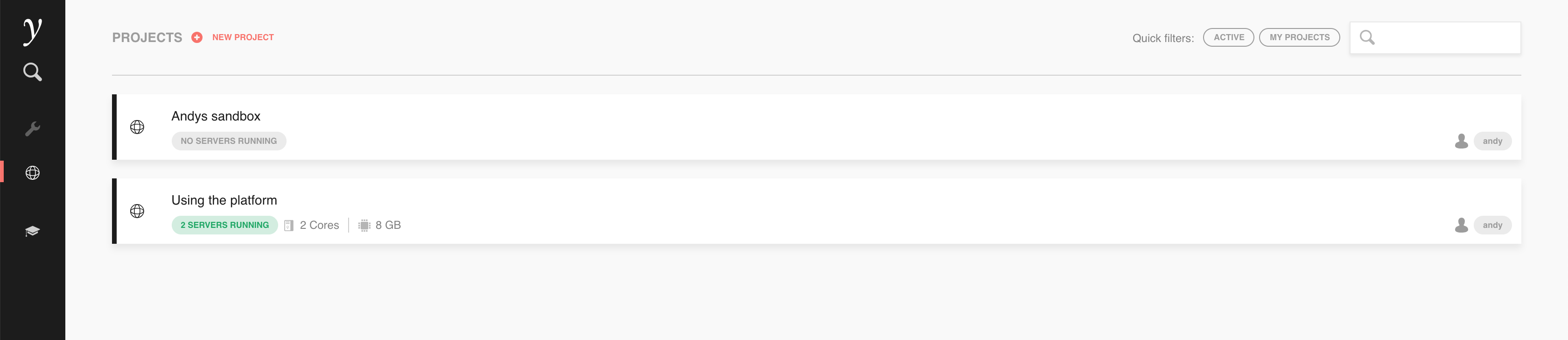The image size is (1568, 340).
Task: Click the globe icon beside Using the platform
Action: [x=138, y=212]
